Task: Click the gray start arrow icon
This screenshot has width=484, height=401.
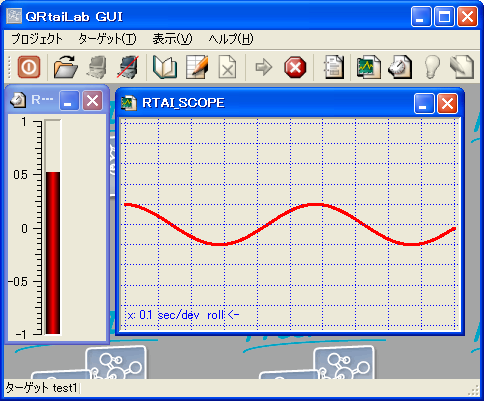Action: pyautogui.click(x=264, y=67)
